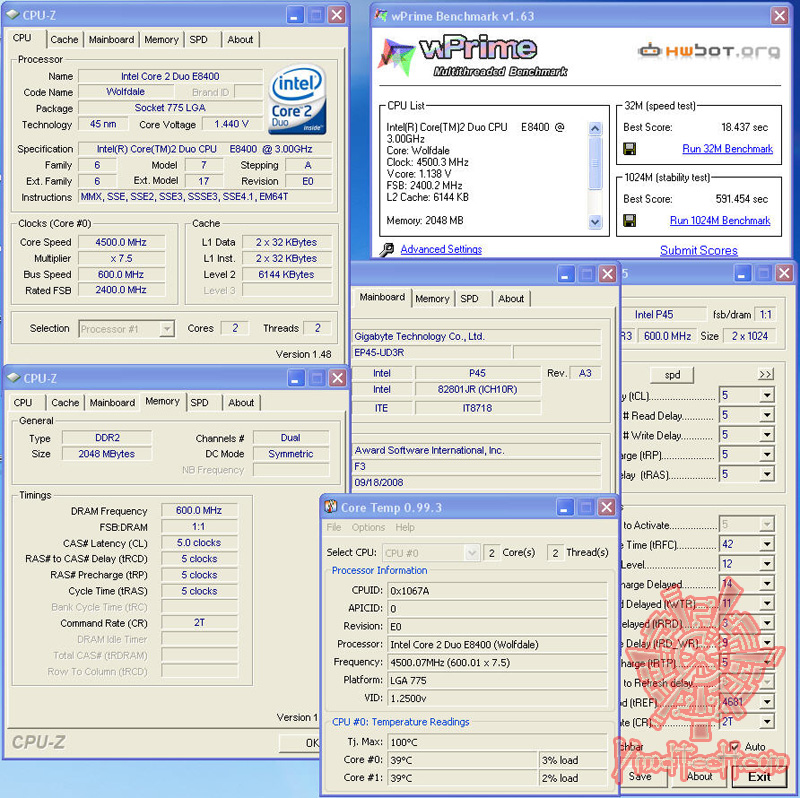
Task: Click the Core Temp title bar icon
Action: 330,507
